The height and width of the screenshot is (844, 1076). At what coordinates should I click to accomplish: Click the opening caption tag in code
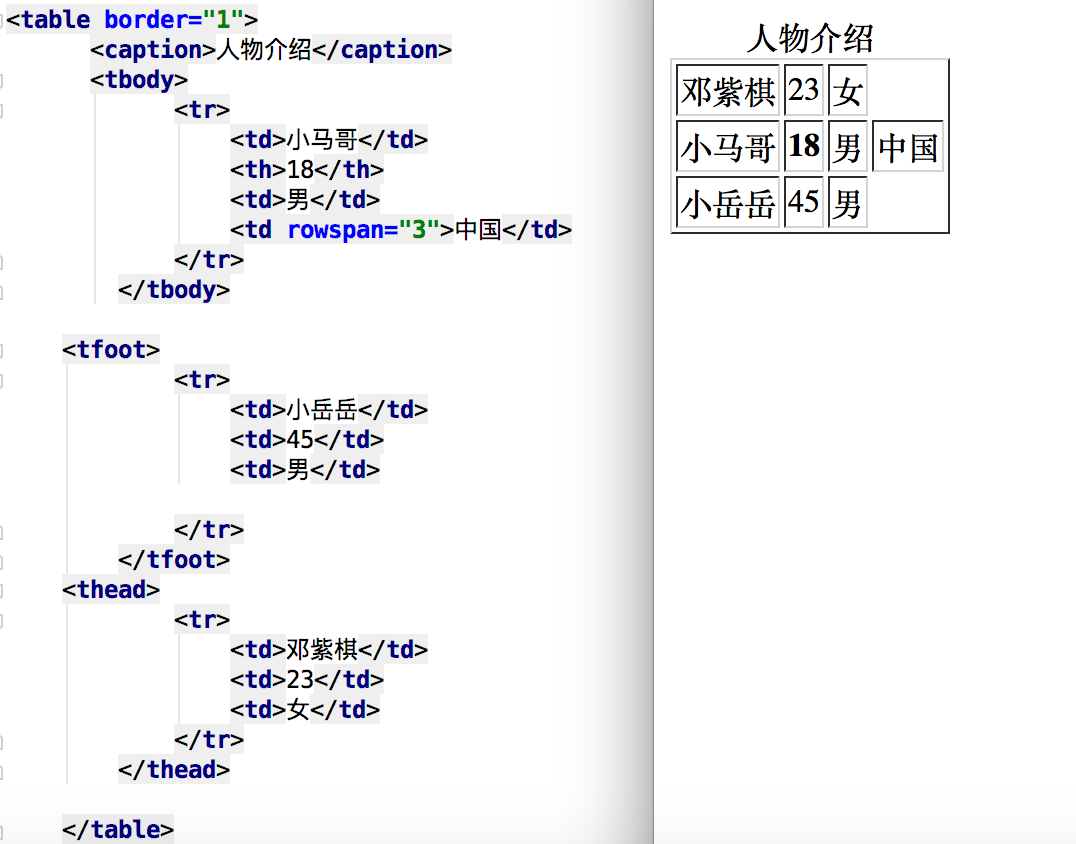[153, 50]
